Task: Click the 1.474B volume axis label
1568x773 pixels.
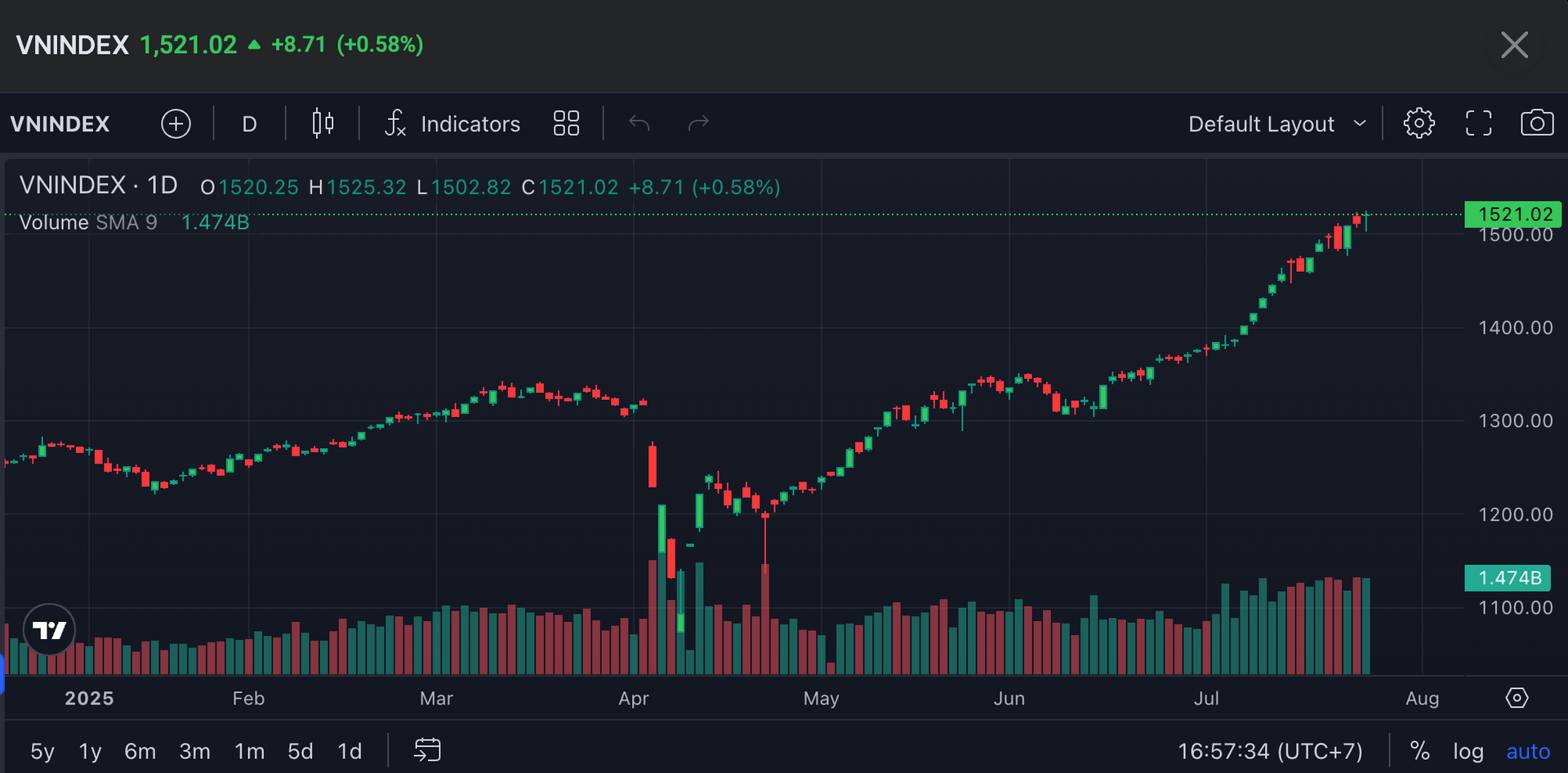Action: pyautogui.click(x=1508, y=578)
